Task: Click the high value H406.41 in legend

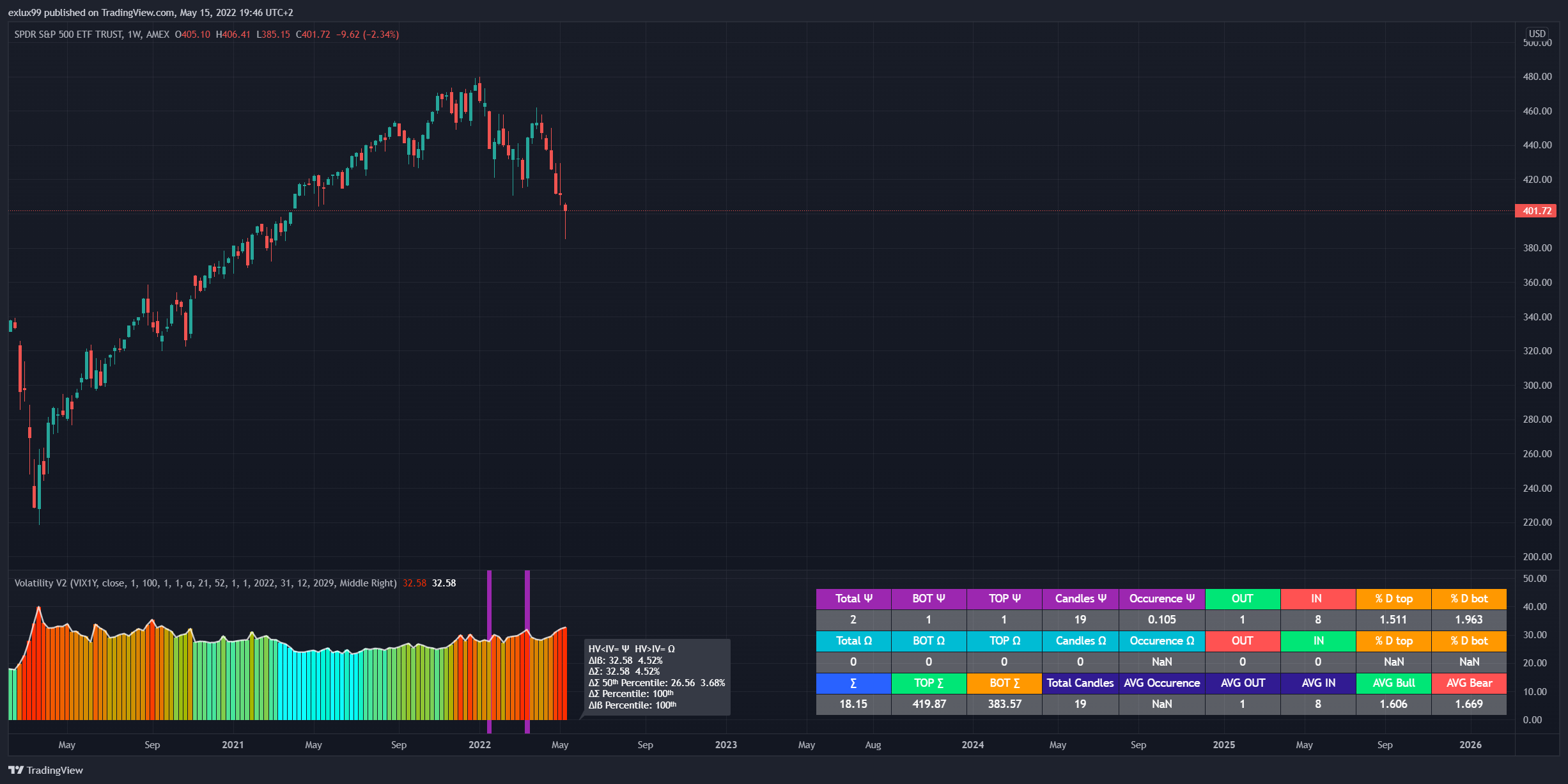Action: [x=233, y=35]
